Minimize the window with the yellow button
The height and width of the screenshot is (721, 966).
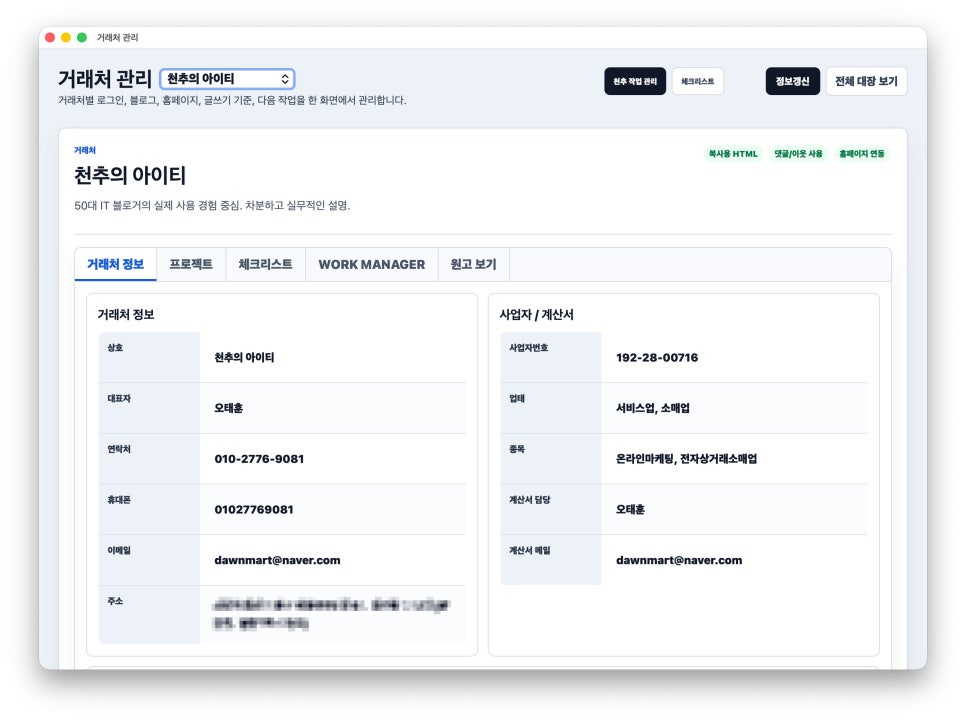[66, 38]
